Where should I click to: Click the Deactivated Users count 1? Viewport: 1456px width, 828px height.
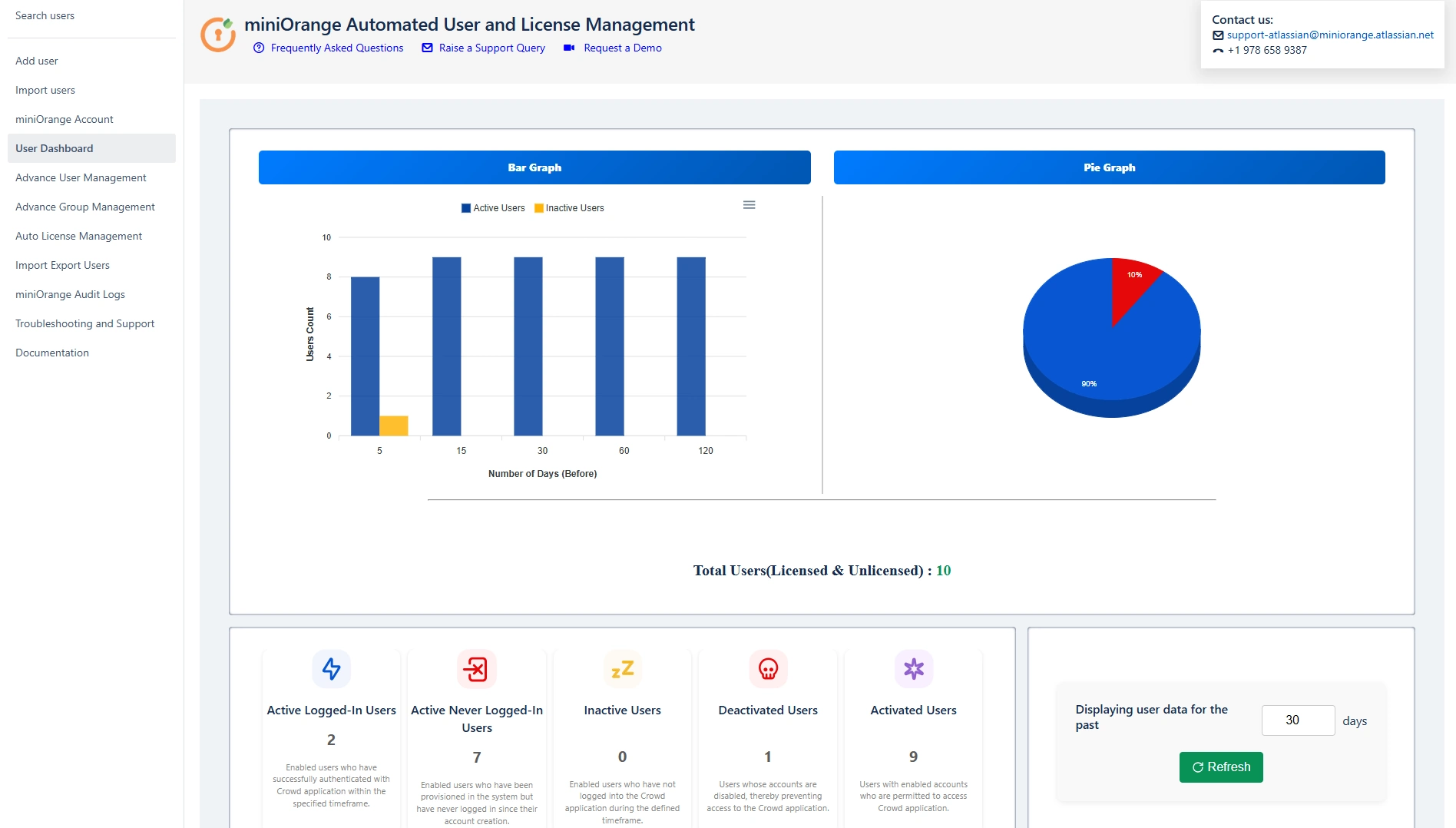768,757
